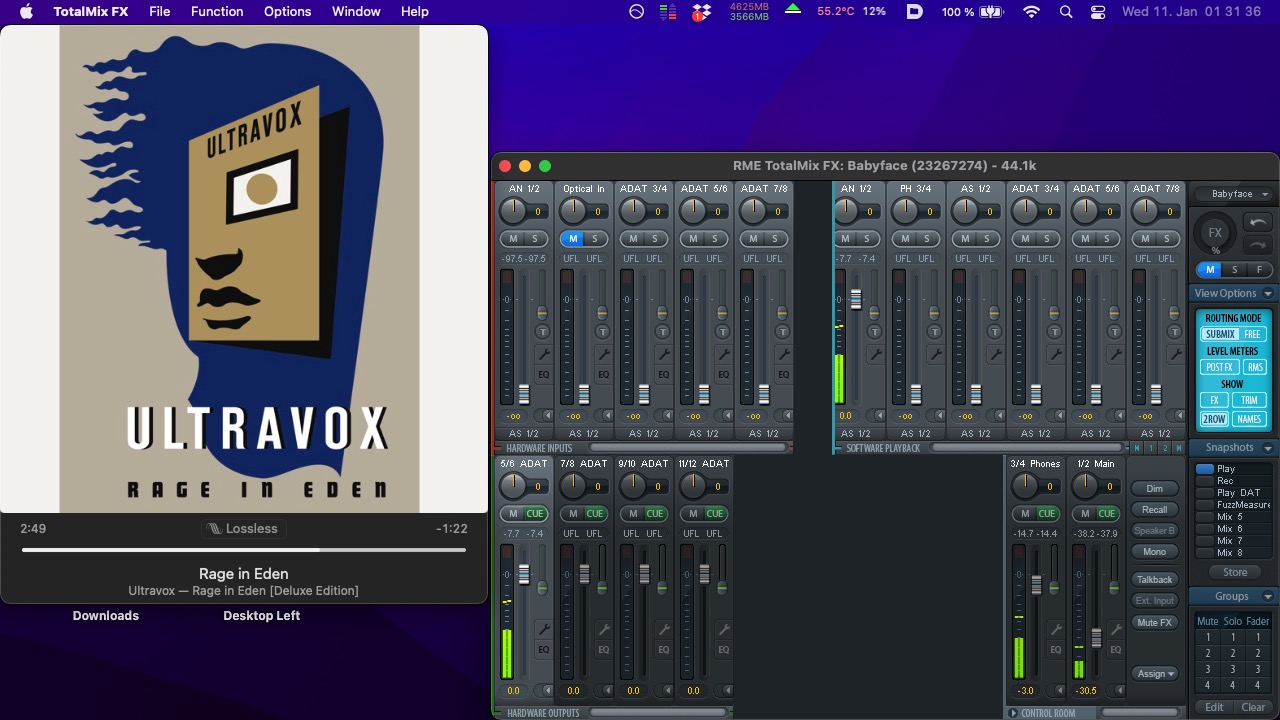Open settings wrench on 3/4 Phones channel

(x=1055, y=629)
